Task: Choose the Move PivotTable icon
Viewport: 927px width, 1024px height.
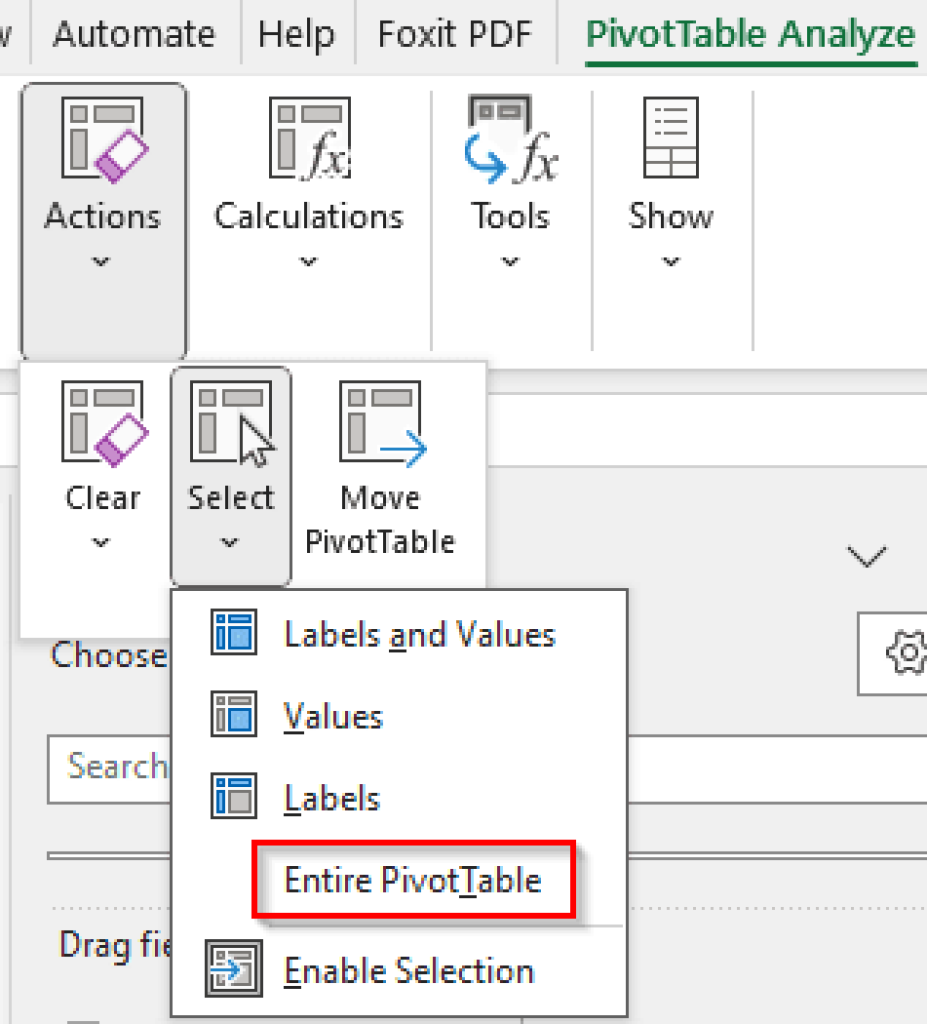Action: pyautogui.click(x=380, y=420)
